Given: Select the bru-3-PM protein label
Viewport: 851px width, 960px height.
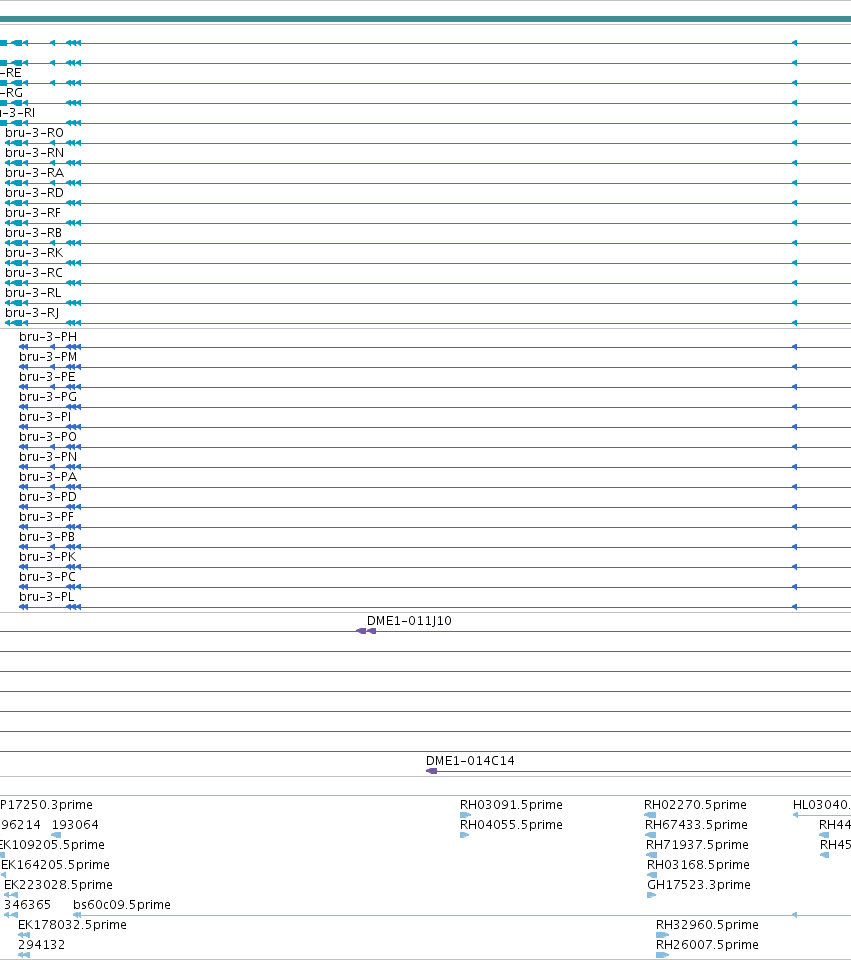Looking at the screenshot, I should (48, 357).
